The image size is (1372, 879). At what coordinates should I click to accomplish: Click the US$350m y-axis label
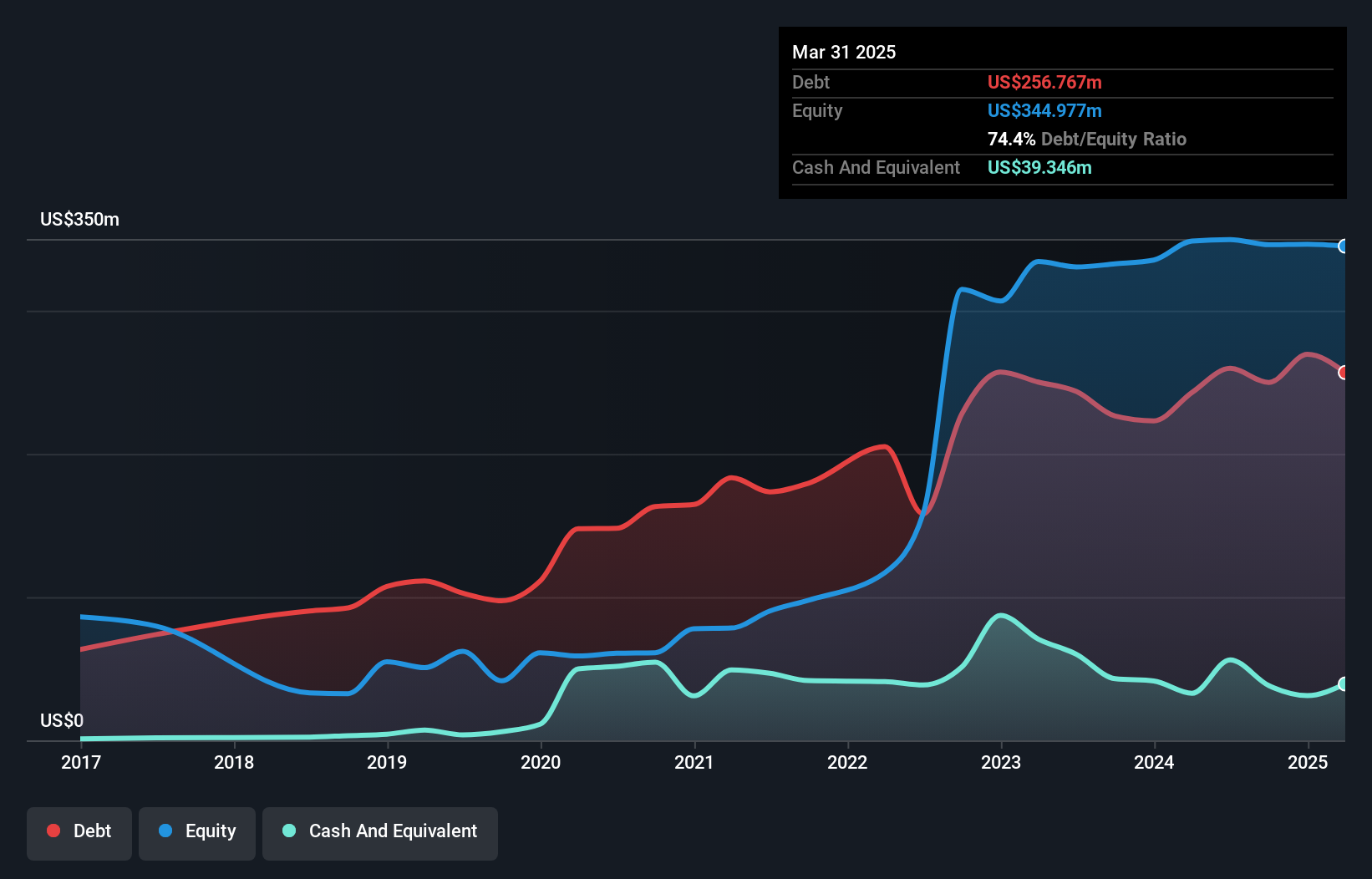(79, 220)
